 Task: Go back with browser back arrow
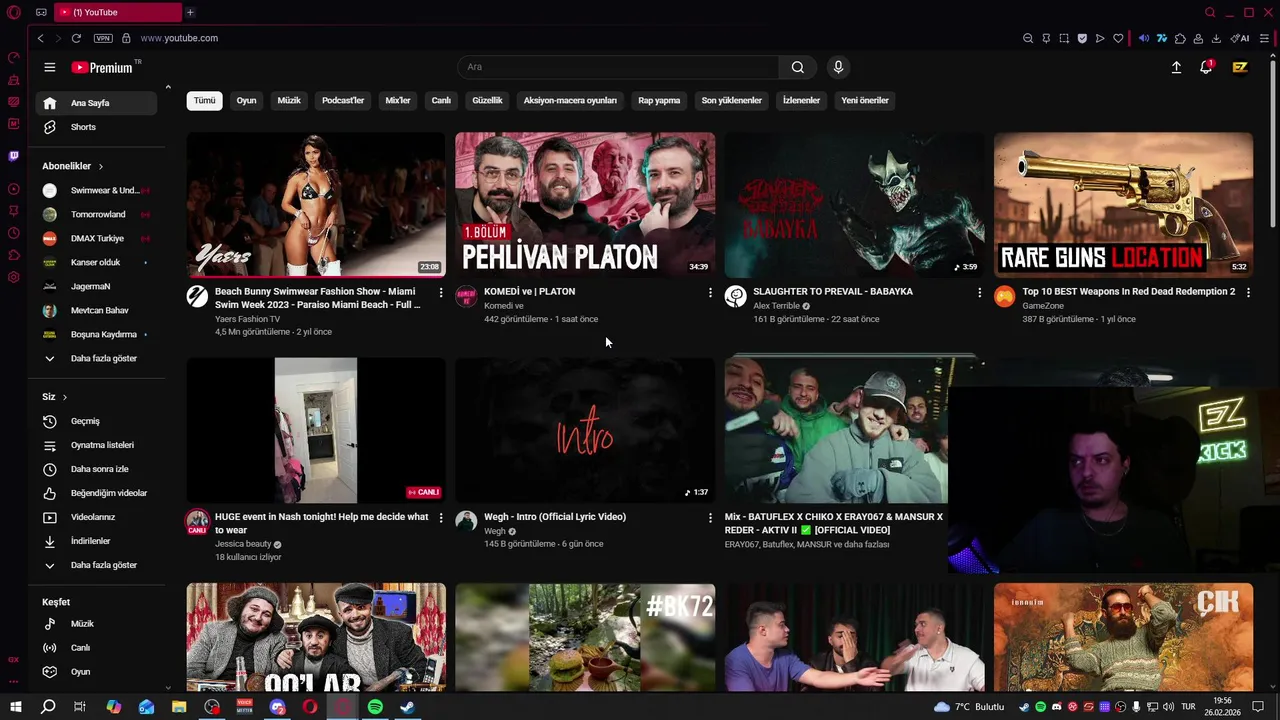(40, 38)
